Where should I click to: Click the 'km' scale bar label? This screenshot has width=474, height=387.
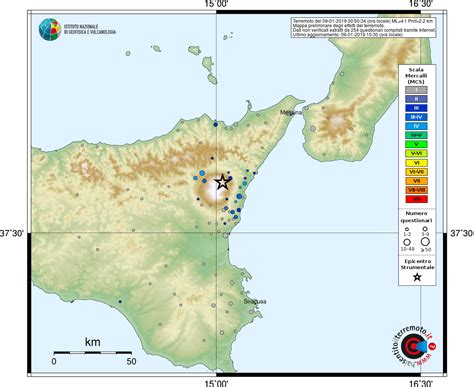tap(92, 342)
